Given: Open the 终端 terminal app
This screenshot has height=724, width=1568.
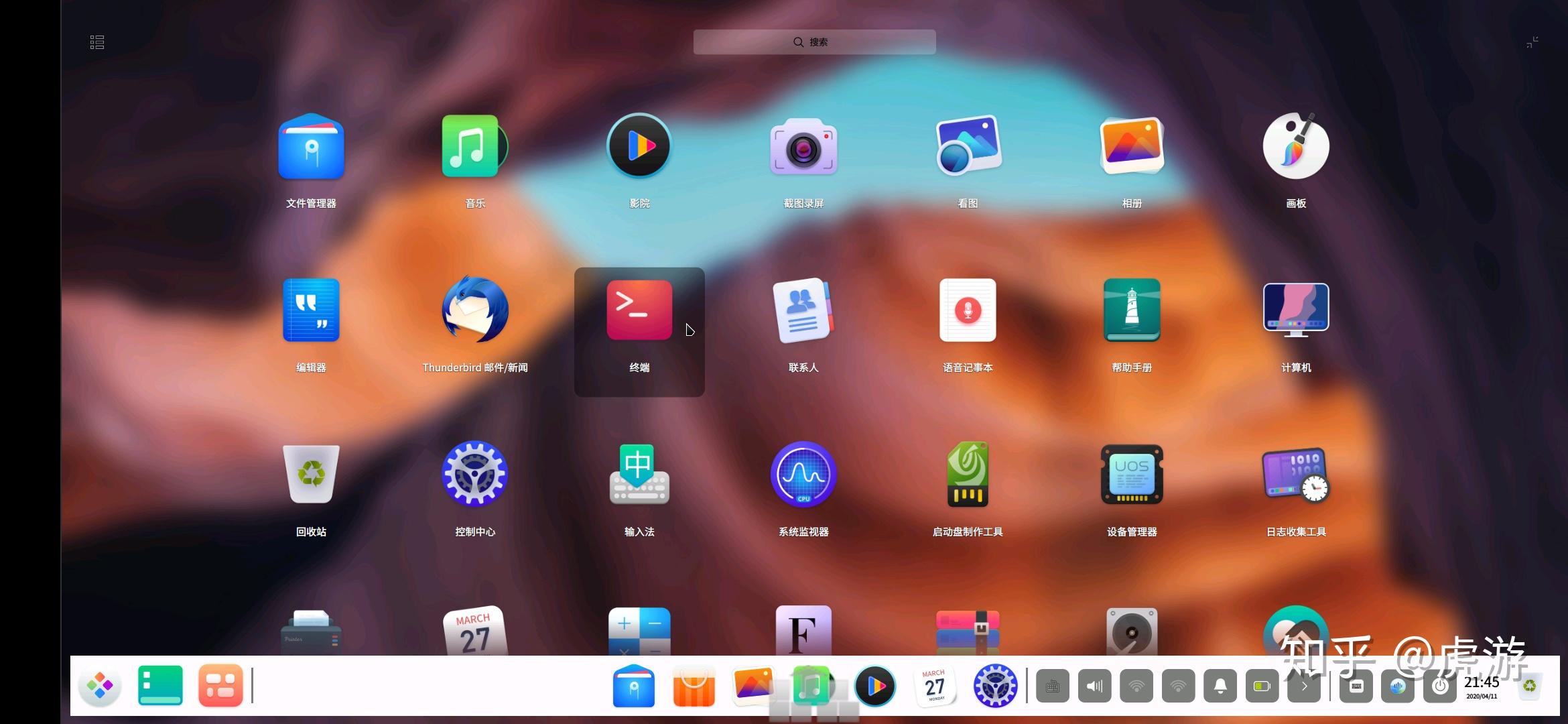Looking at the screenshot, I should point(639,311).
